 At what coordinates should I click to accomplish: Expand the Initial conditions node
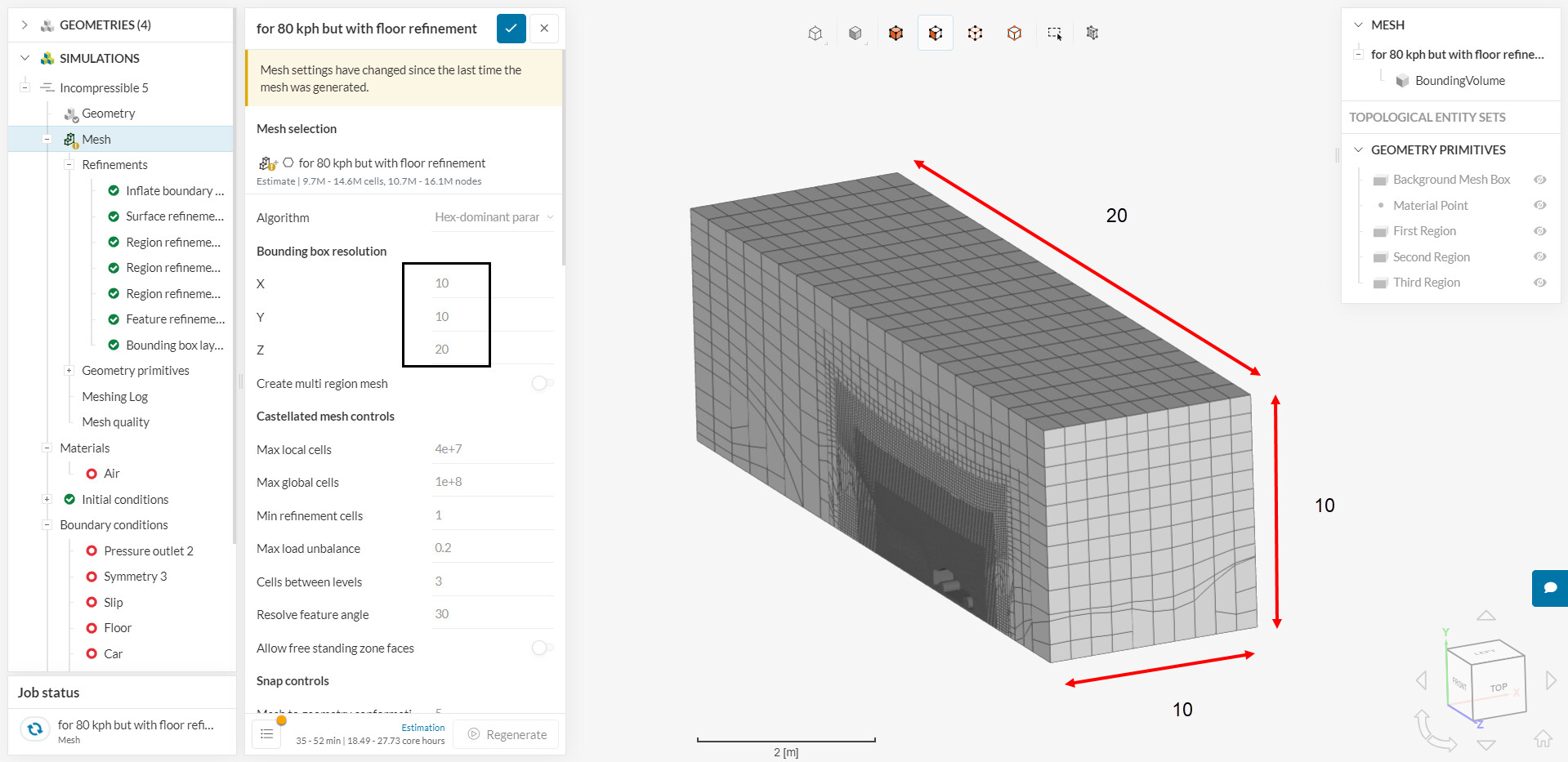click(x=47, y=499)
